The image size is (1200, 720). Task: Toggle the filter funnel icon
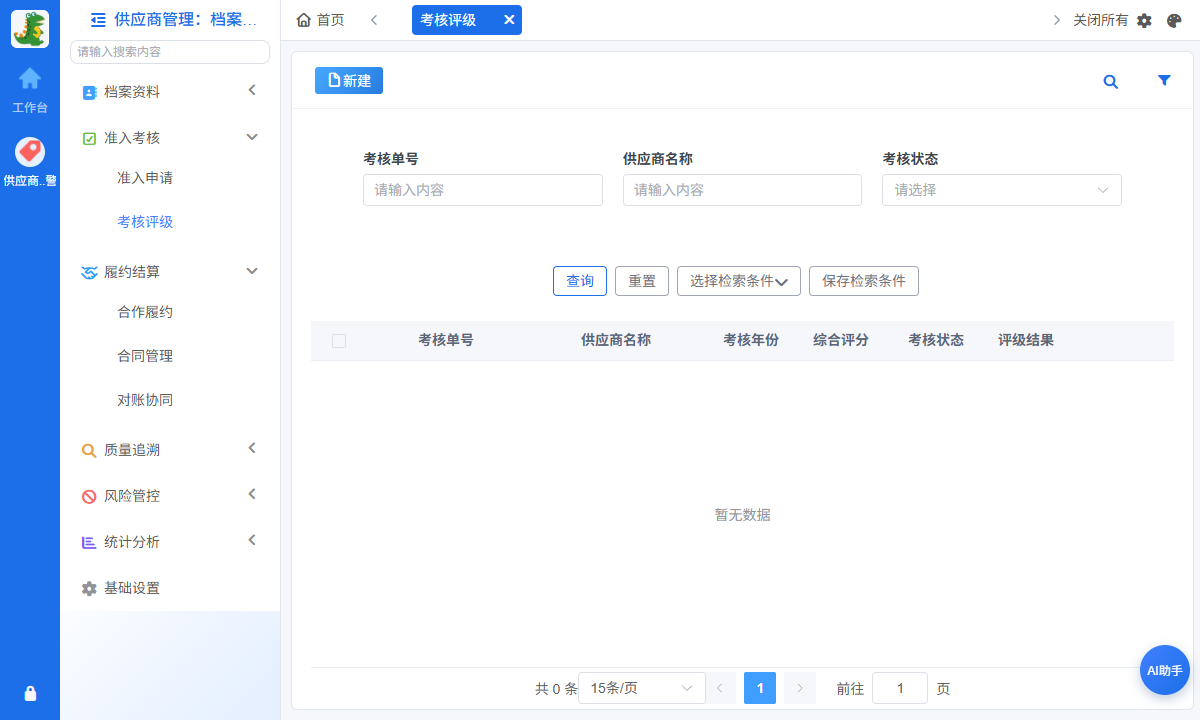[x=1164, y=81]
